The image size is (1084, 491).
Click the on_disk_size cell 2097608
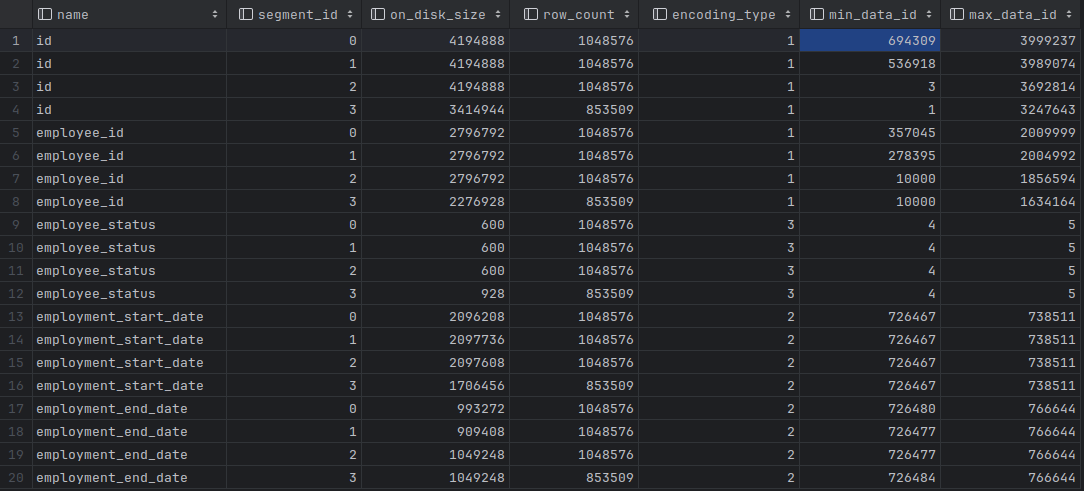tap(435, 362)
